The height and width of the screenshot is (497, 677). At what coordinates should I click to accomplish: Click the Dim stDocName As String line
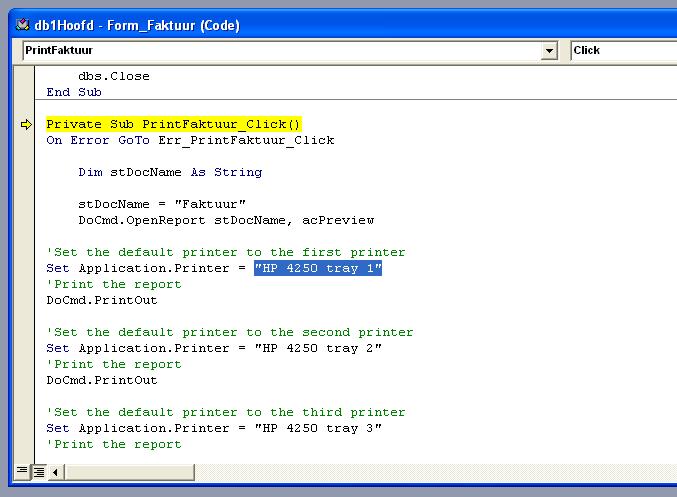(170, 172)
